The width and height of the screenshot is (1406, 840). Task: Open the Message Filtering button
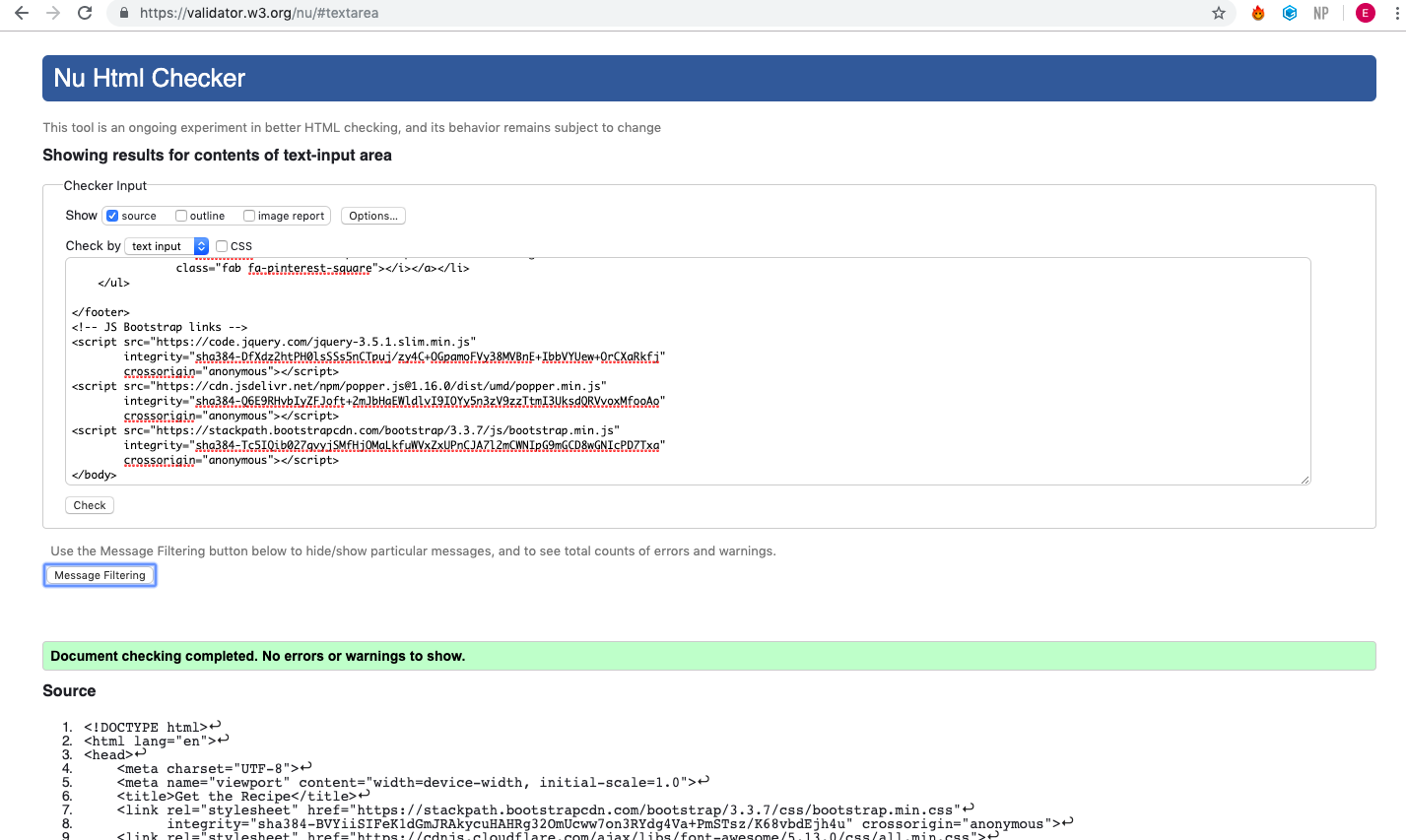coord(100,575)
